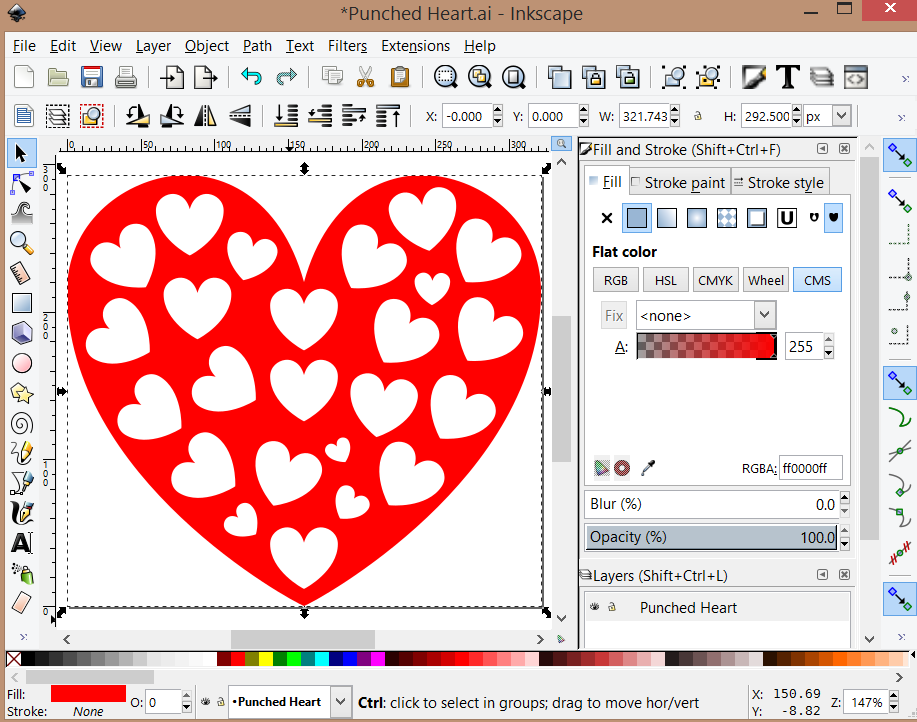Select the Rectangle tool
The height and width of the screenshot is (722, 917).
(21, 303)
